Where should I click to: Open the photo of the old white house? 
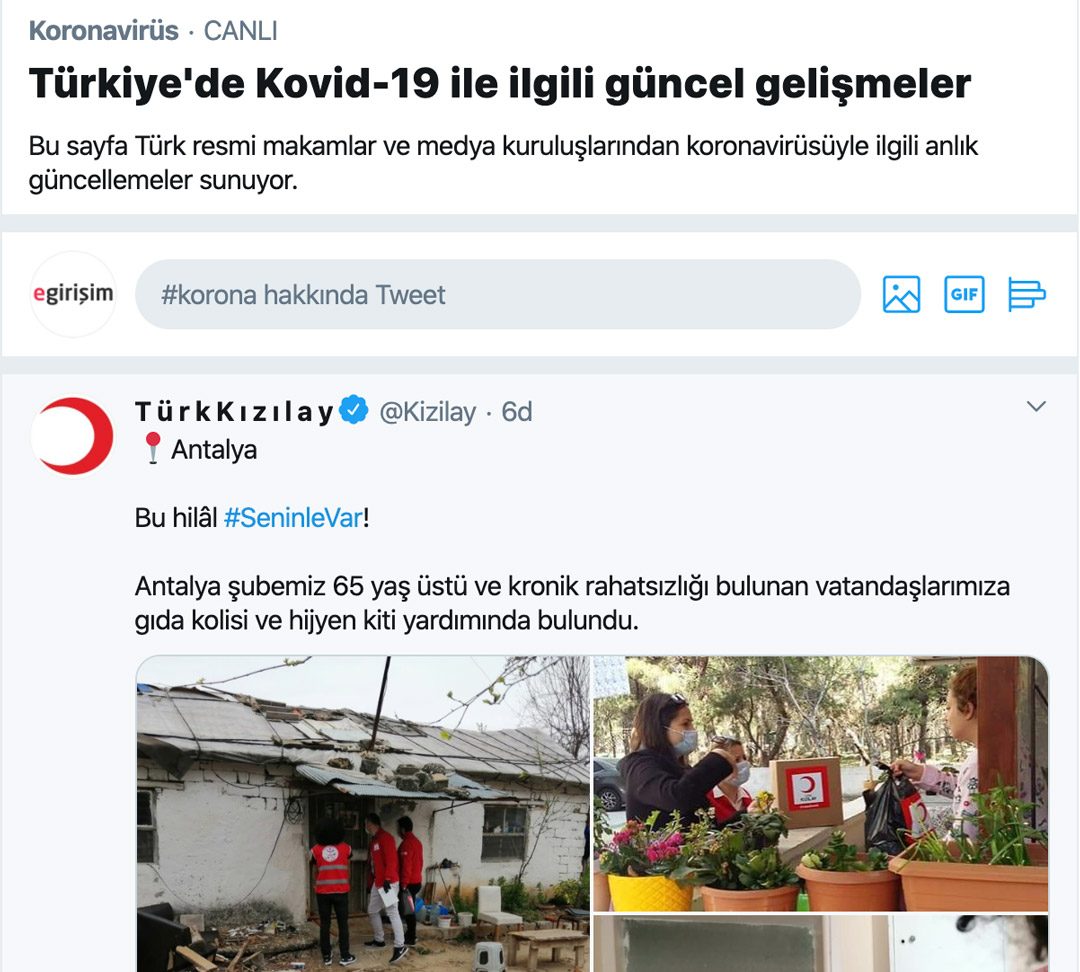(x=363, y=814)
